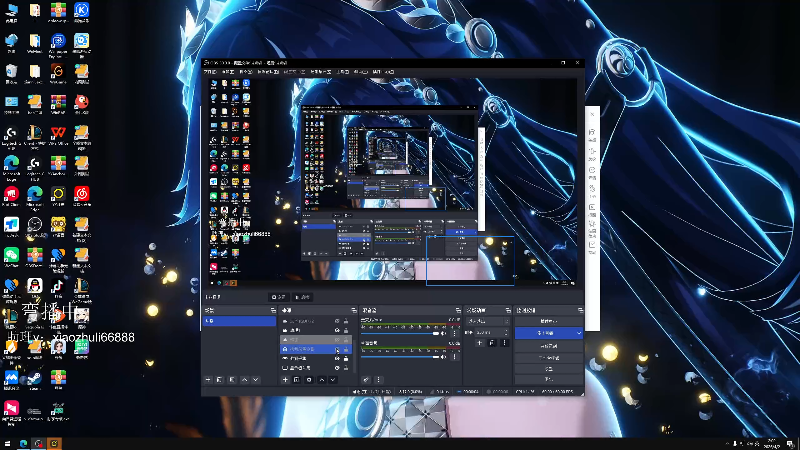Open advanced audio properties in mixer toolbar

click(366, 380)
